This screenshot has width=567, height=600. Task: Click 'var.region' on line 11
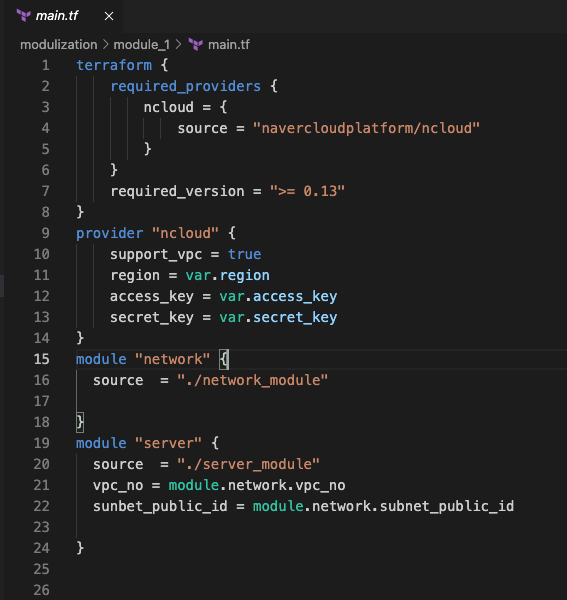228,275
